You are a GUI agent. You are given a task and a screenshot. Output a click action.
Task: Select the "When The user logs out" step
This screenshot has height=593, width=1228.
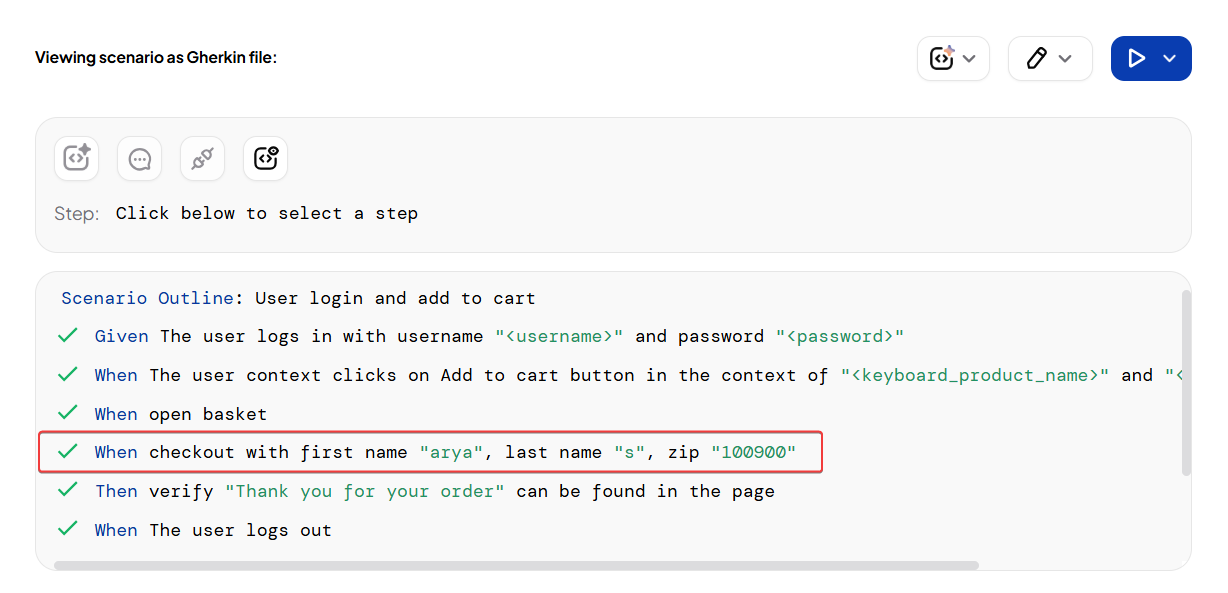coord(213,530)
